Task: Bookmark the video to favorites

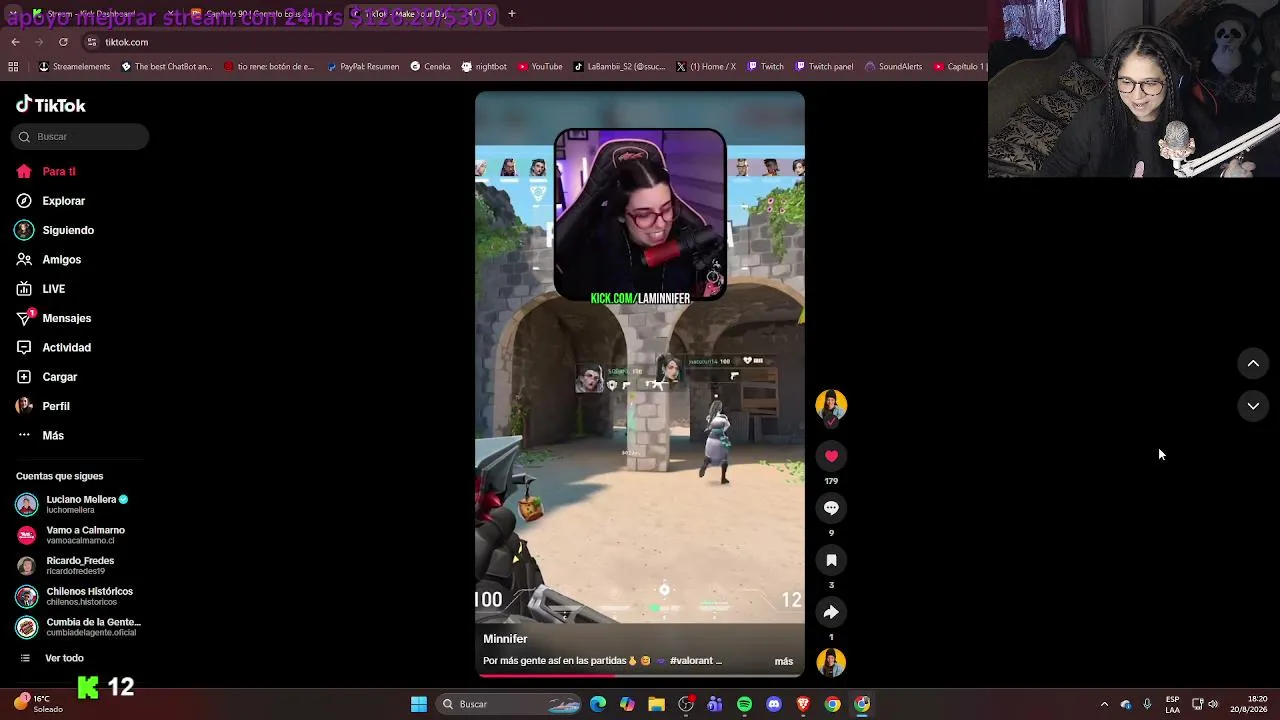Action: (x=831, y=560)
